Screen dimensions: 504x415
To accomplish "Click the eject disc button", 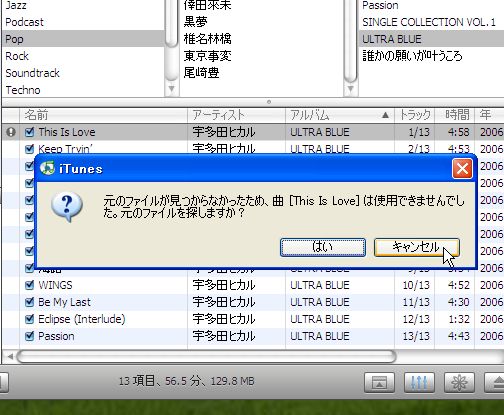I will pyautogui.click(x=495, y=383).
